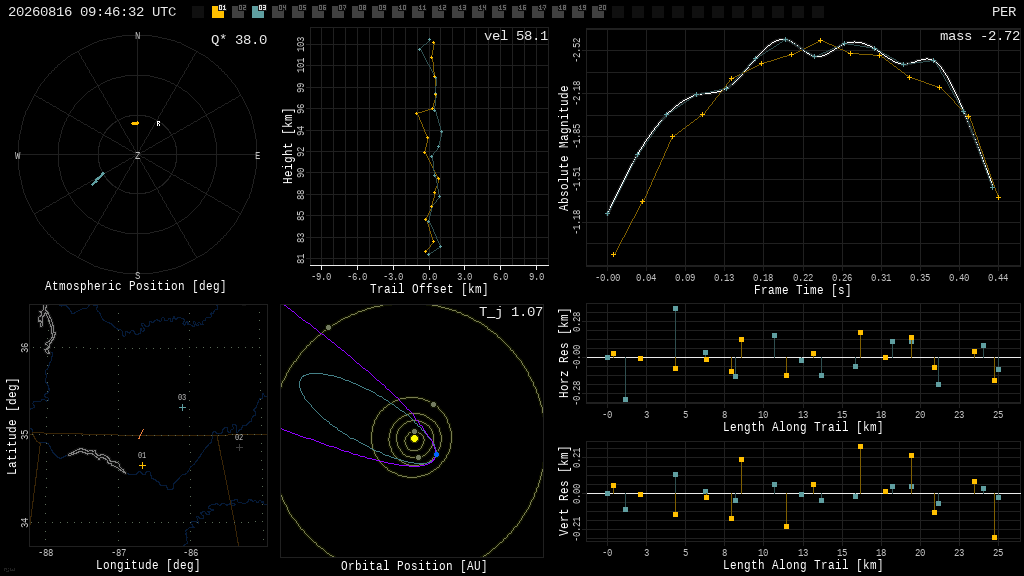This screenshot has height=576, width=1024.
Task: Enable the grey station 02 box
Action: [238, 11]
